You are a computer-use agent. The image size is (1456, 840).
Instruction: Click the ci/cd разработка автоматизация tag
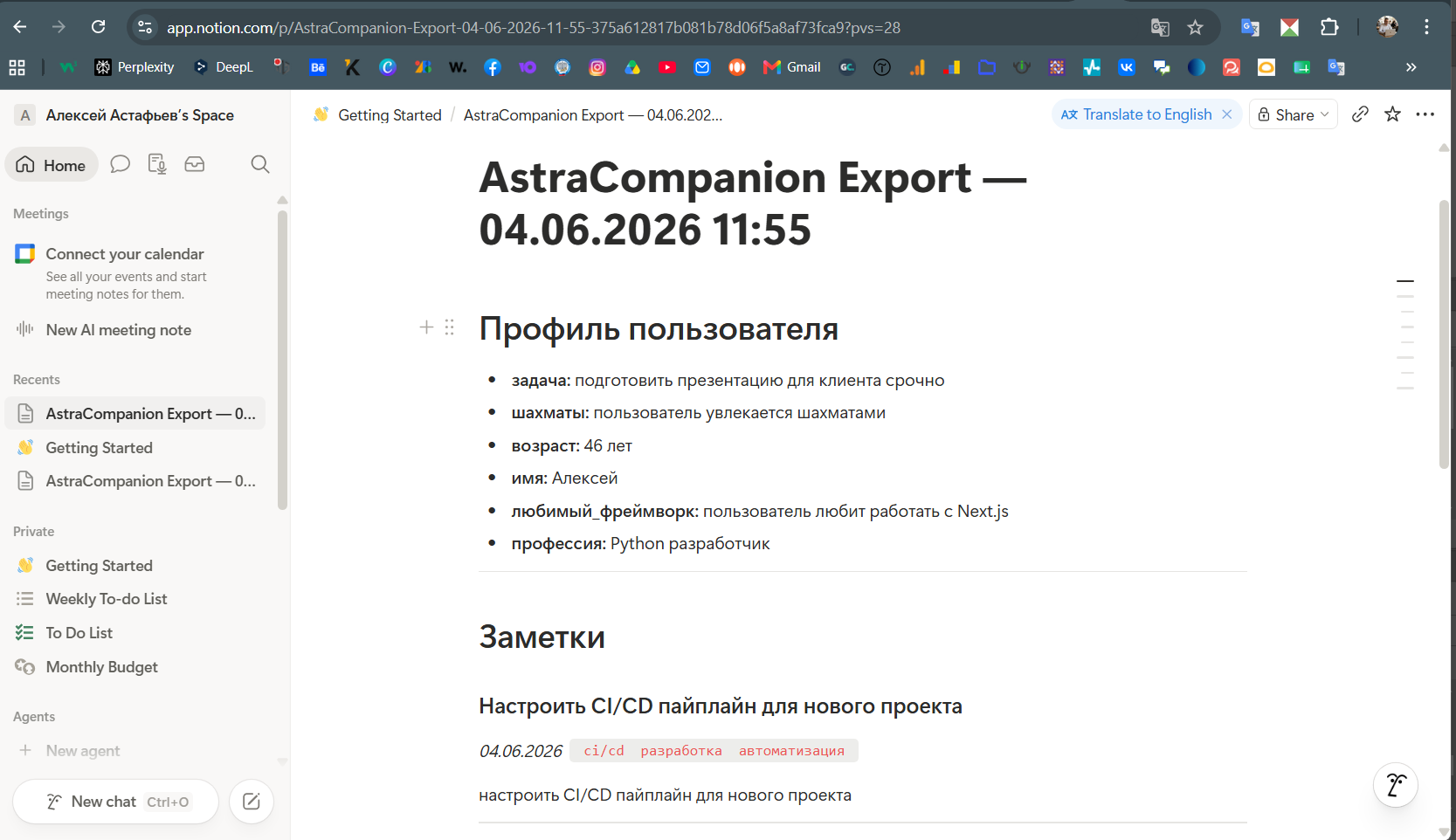[x=714, y=751]
